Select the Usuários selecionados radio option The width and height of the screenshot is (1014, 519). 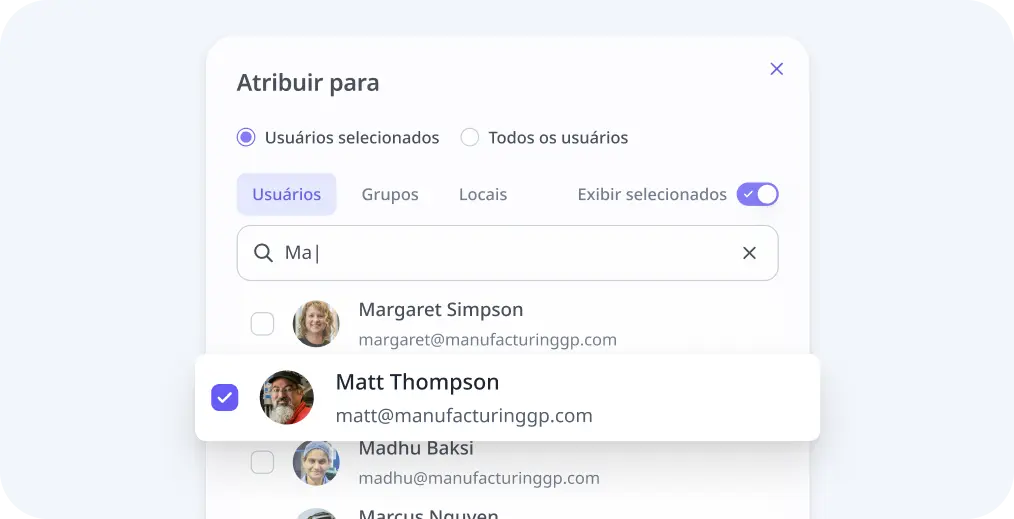point(246,138)
